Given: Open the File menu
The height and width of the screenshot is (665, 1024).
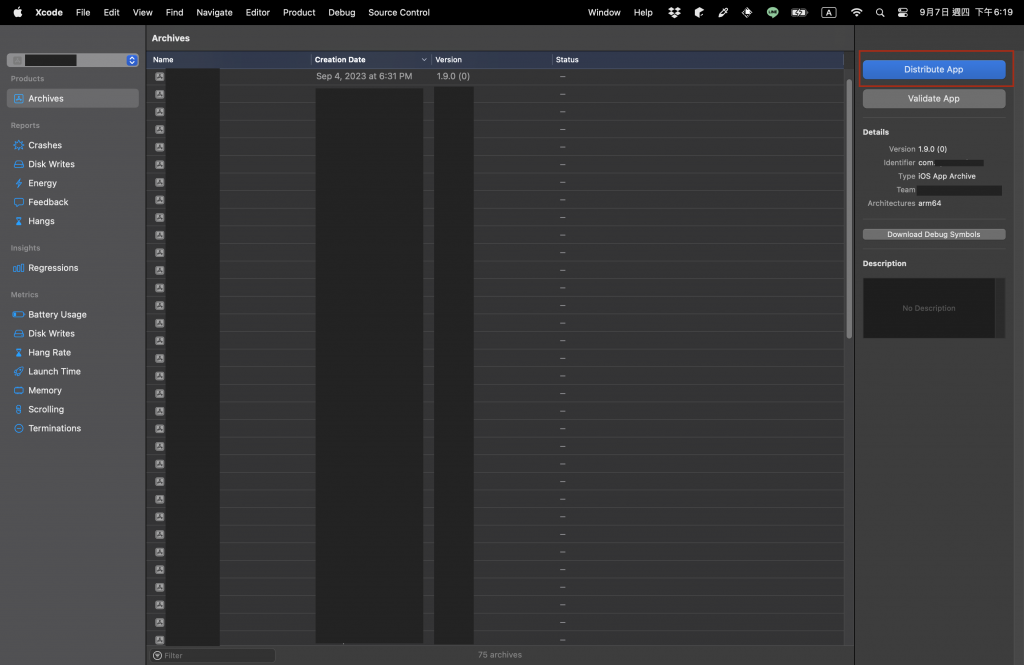Looking at the screenshot, I should [x=83, y=12].
